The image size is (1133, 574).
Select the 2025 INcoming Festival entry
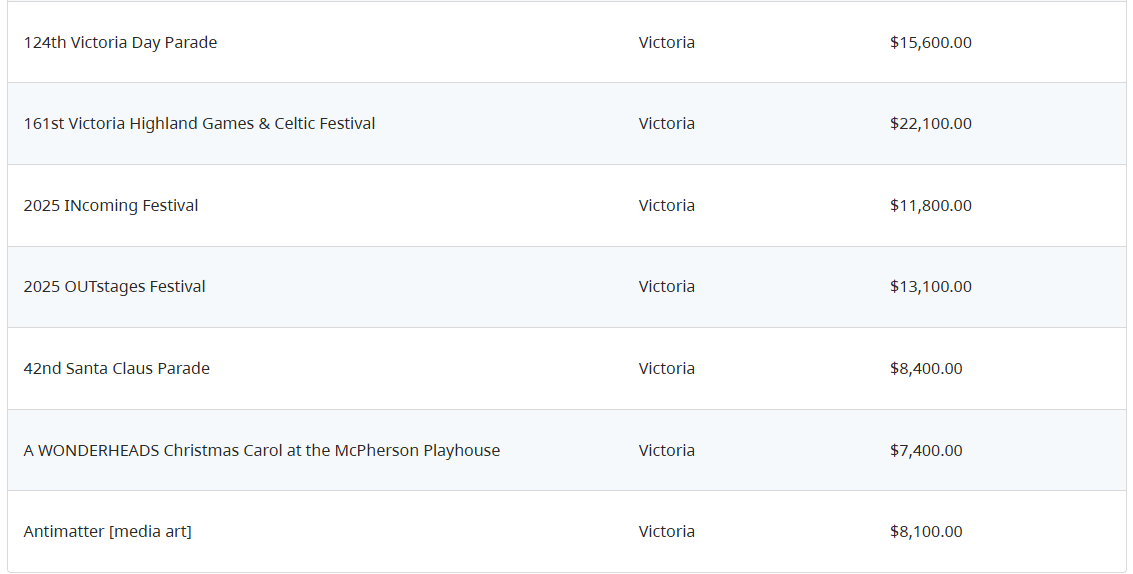point(111,205)
